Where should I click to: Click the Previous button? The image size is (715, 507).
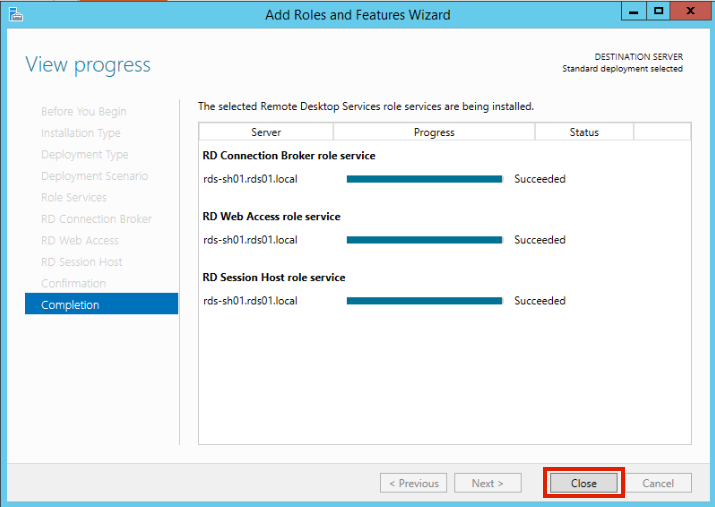pos(413,483)
